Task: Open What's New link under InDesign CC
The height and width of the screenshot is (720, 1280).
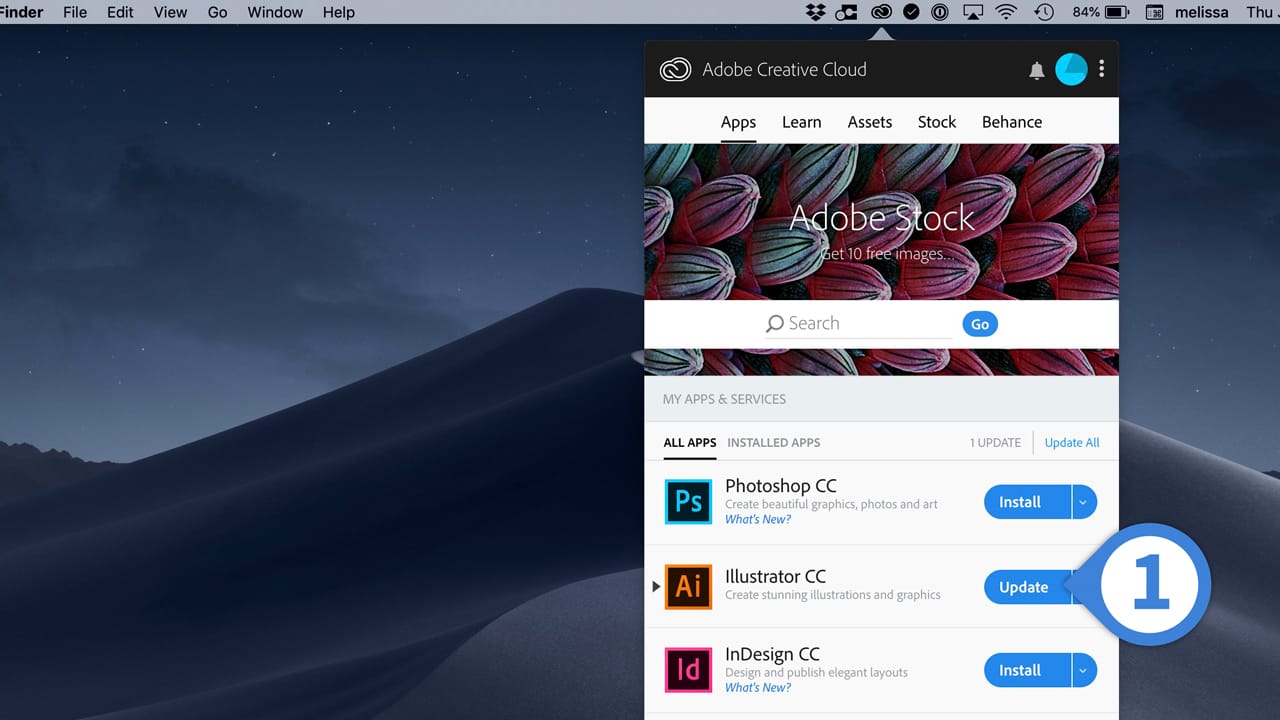Action: click(757, 687)
